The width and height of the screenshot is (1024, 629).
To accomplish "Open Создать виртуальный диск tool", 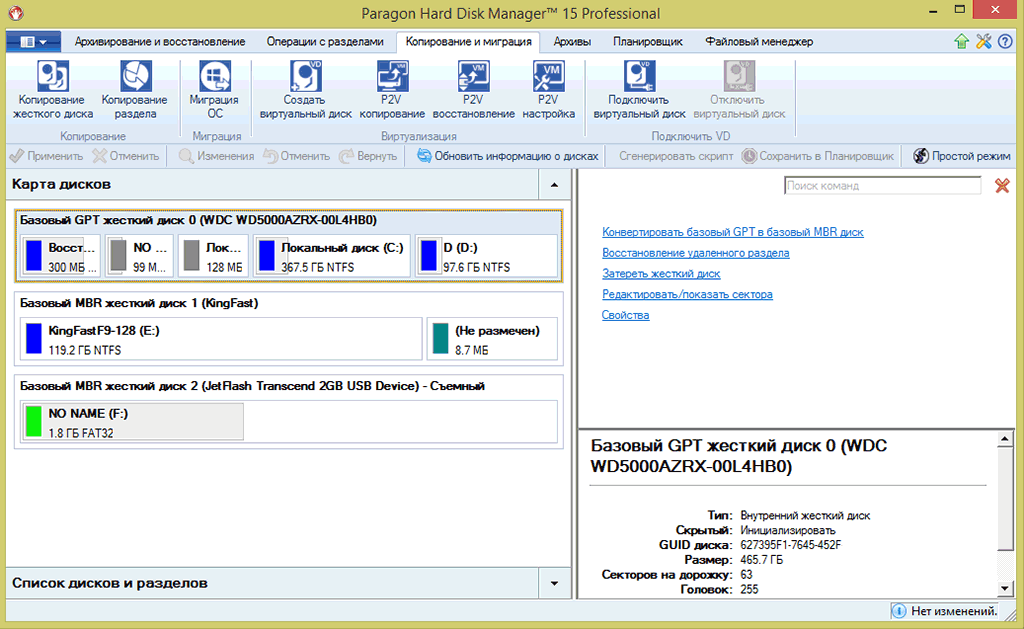I will pyautogui.click(x=305, y=90).
